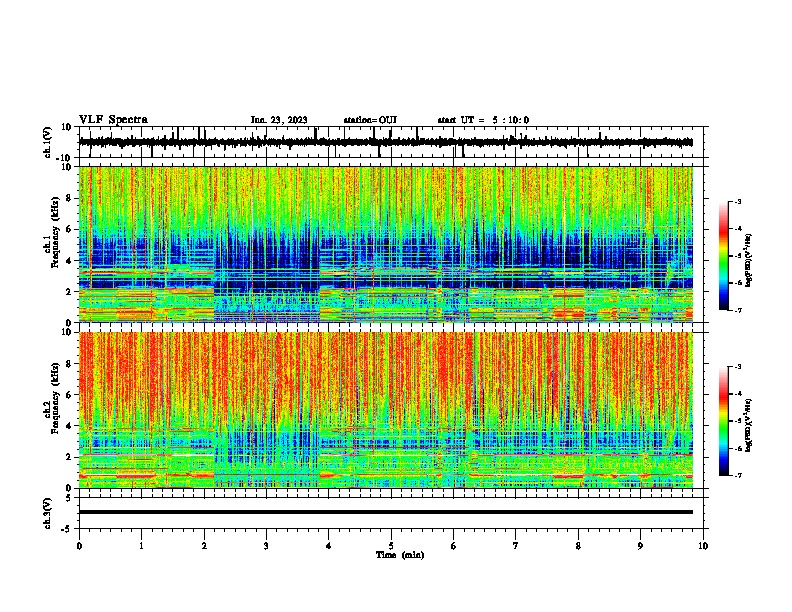Click the time axis tick label '3'

coord(266,546)
